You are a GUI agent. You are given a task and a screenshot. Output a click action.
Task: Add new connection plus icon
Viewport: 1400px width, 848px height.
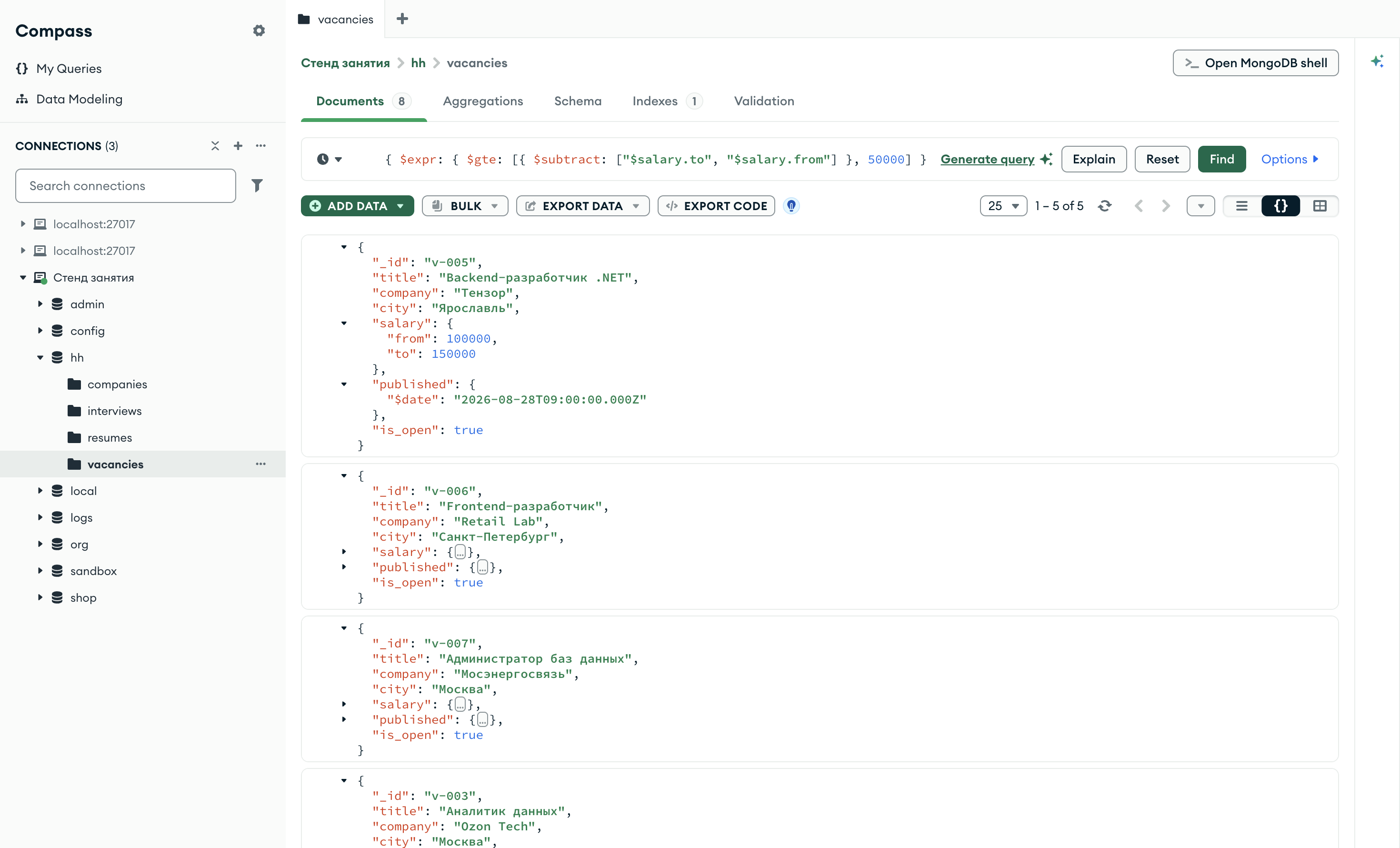[238, 146]
